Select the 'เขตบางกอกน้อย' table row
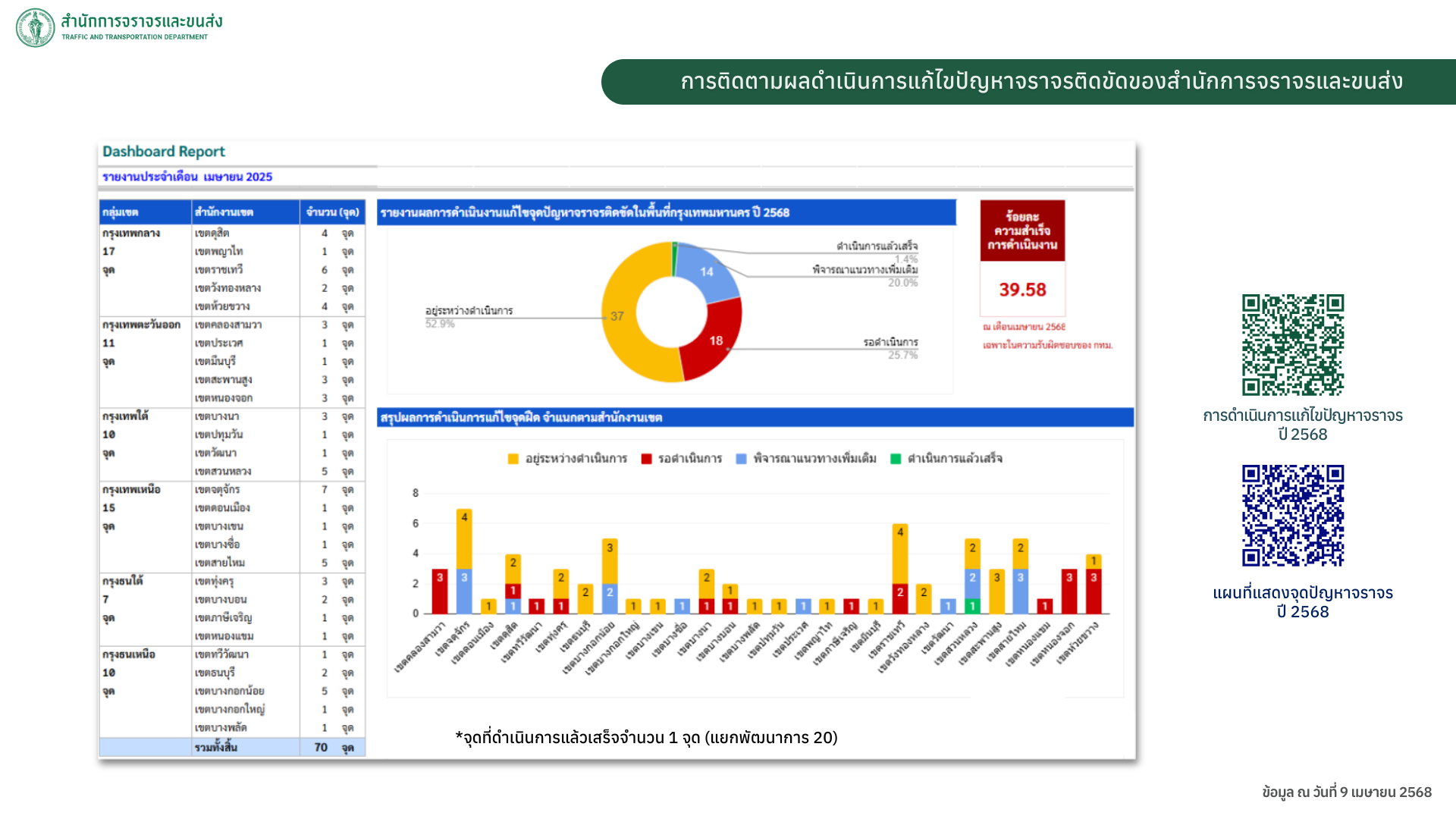 point(278,692)
